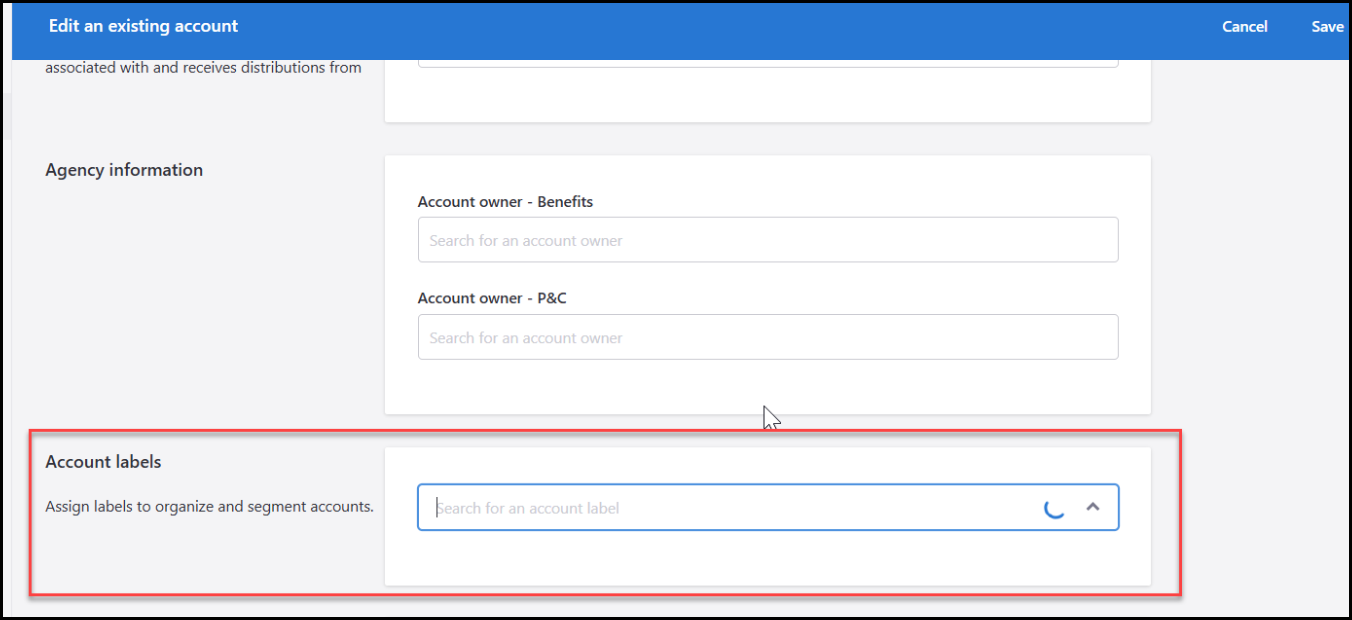This screenshot has width=1352, height=620.
Task: Collapse the account label dropdown chevron
Action: coord(1093,507)
